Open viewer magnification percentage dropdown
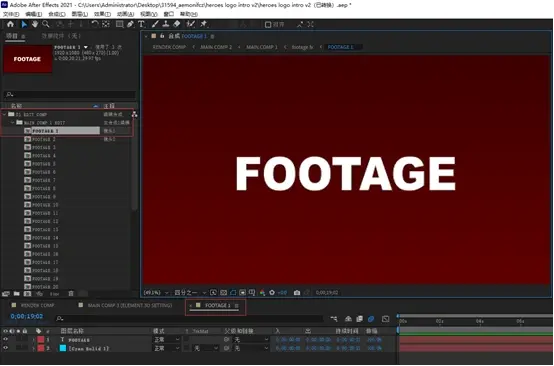Viewport: 554px width, 366px height. (x=156, y=293)
